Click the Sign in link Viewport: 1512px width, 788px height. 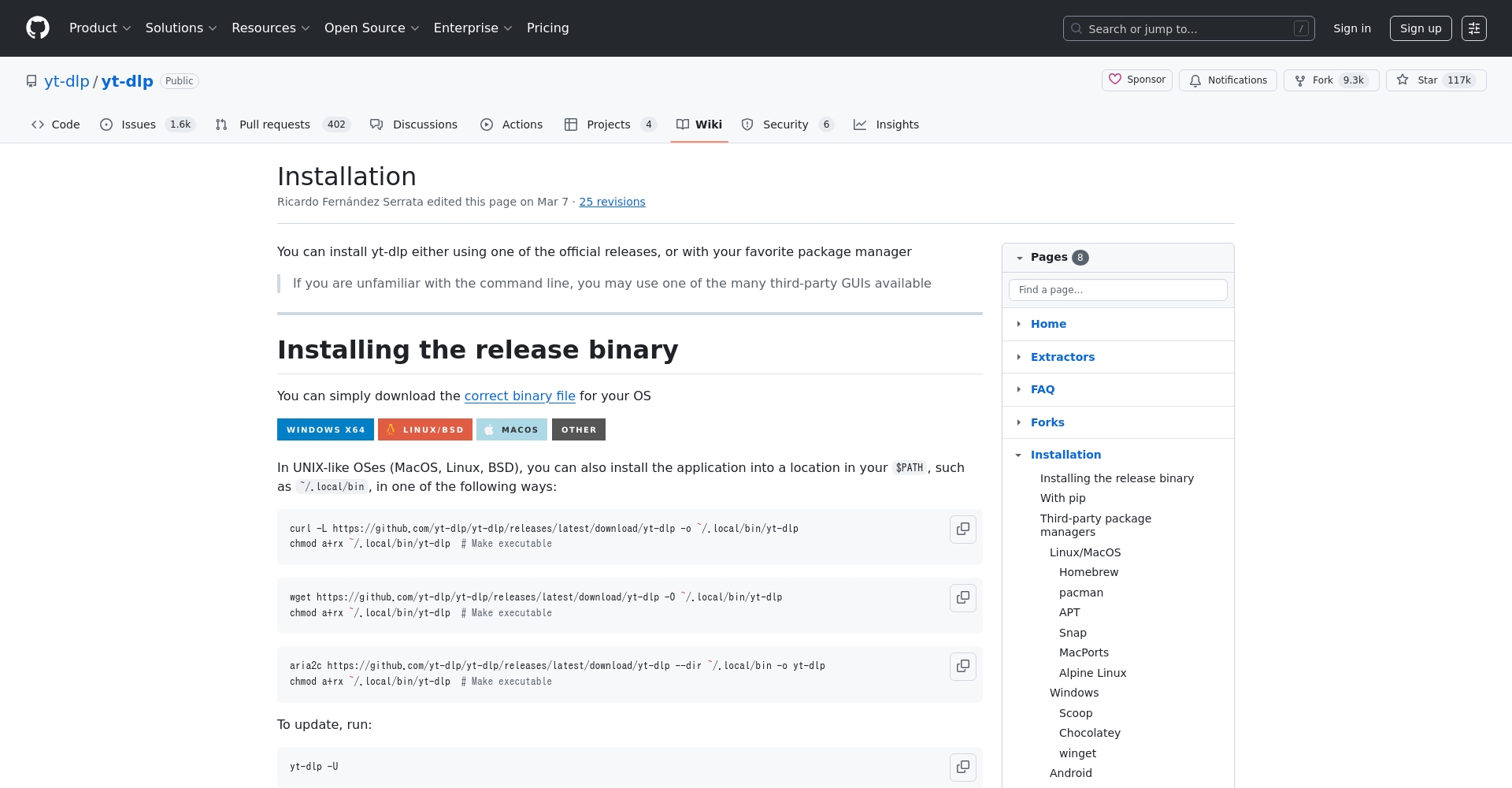tap(1352, 28)
